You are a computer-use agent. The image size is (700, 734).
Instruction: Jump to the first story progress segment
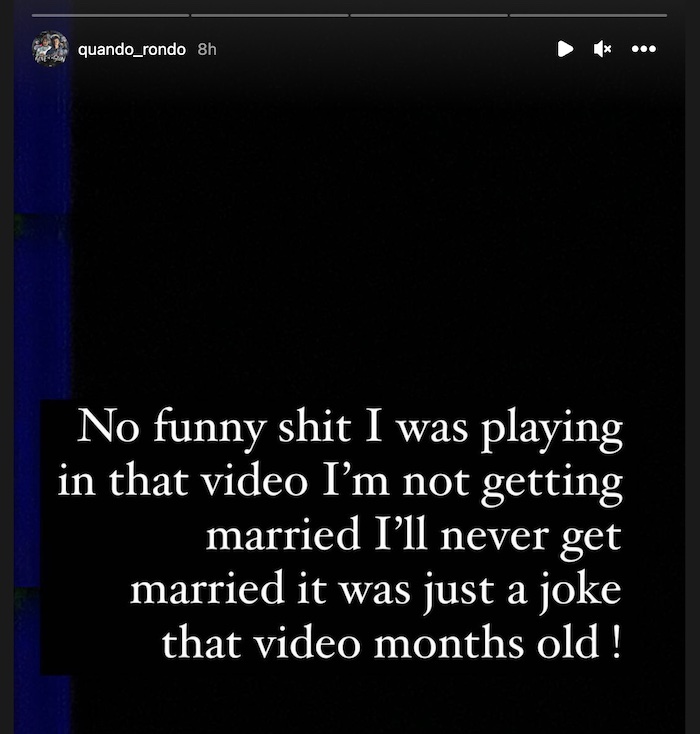[111, 15]
